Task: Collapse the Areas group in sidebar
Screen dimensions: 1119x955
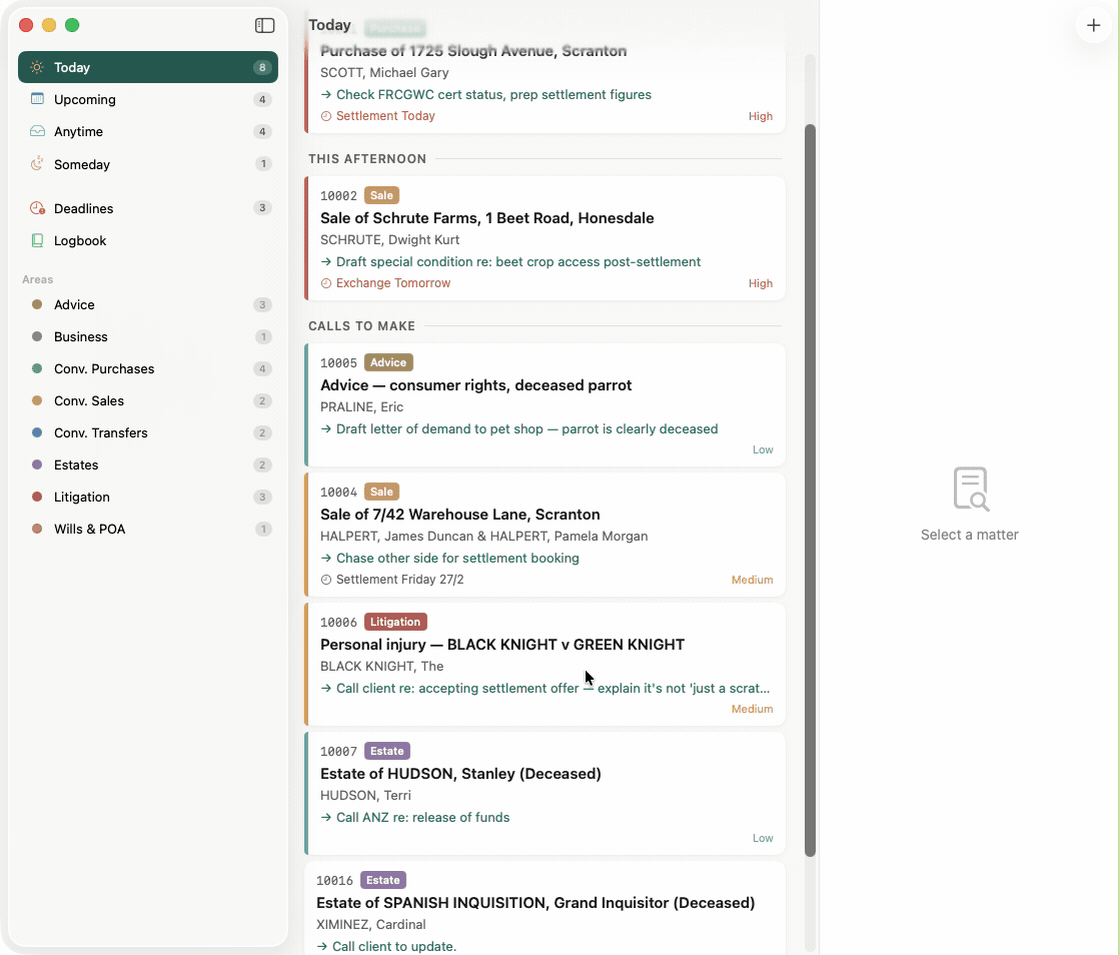Action: (38, 279)
